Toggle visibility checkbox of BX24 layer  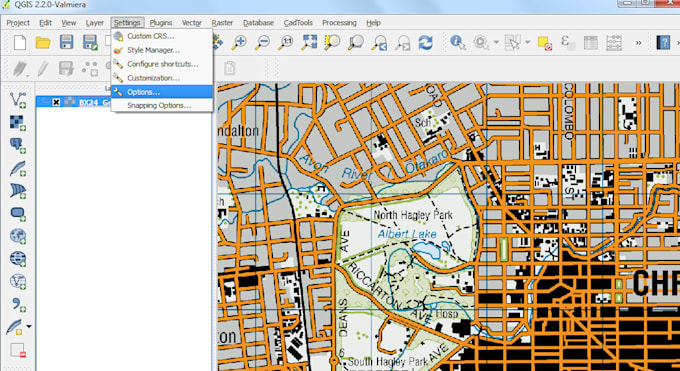point(56,102)
